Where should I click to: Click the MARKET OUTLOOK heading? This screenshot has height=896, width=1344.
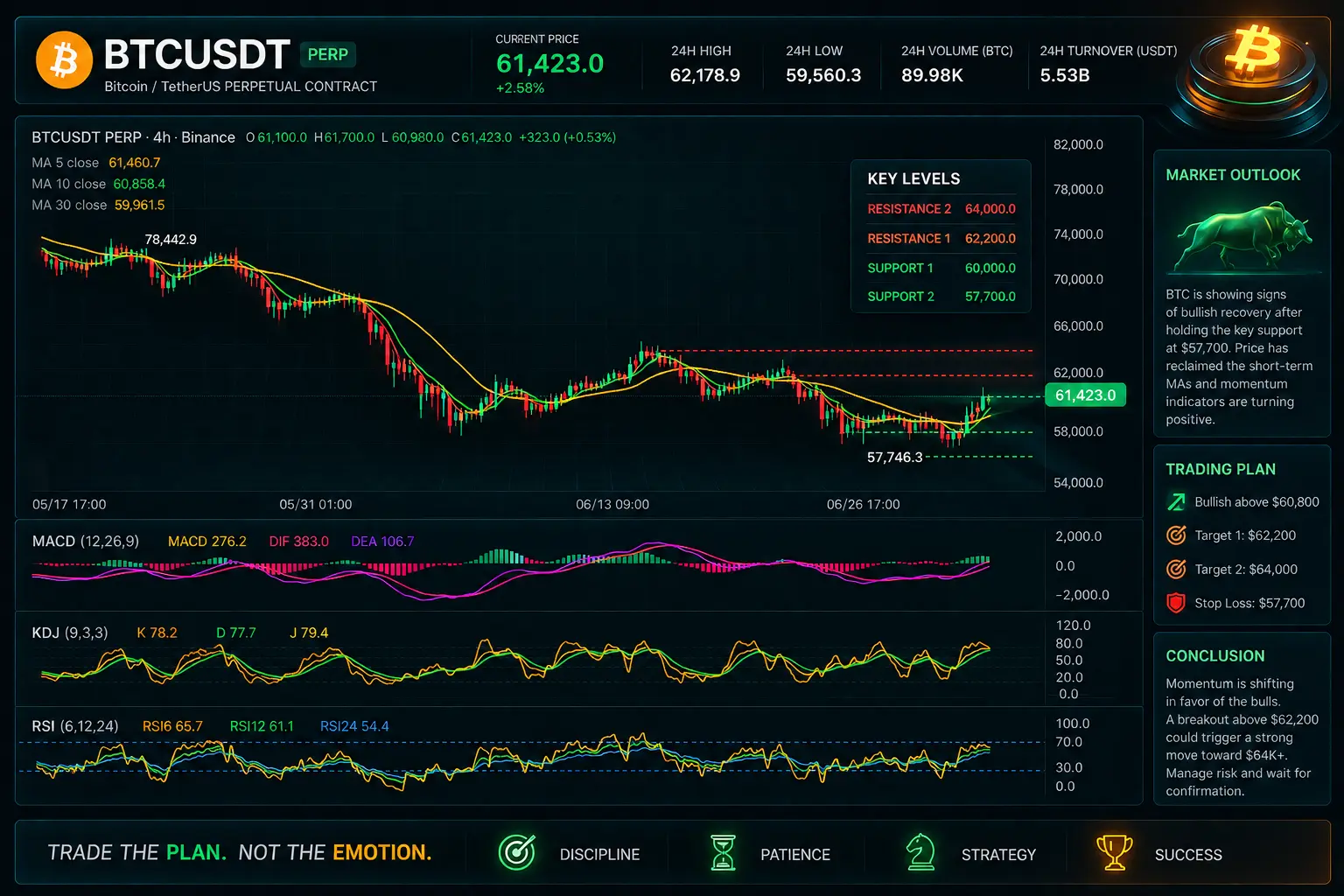pyautogui.click(x=1233, y=175)
